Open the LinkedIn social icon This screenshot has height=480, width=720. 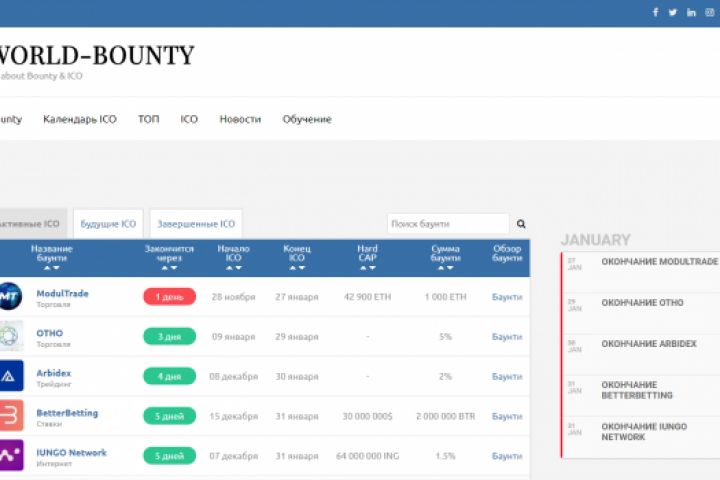(x=691, y=12)
